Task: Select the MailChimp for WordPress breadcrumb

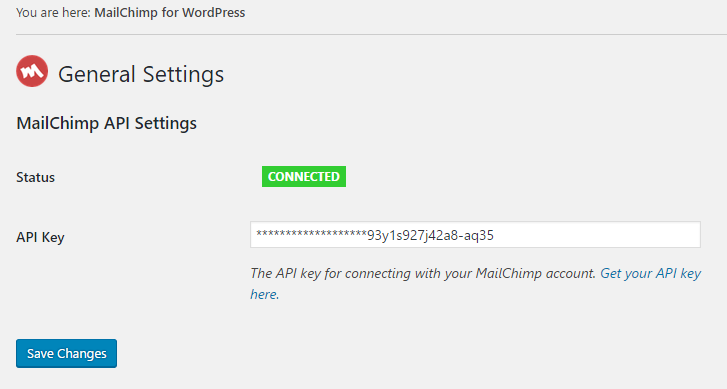Action: [170, 13]
